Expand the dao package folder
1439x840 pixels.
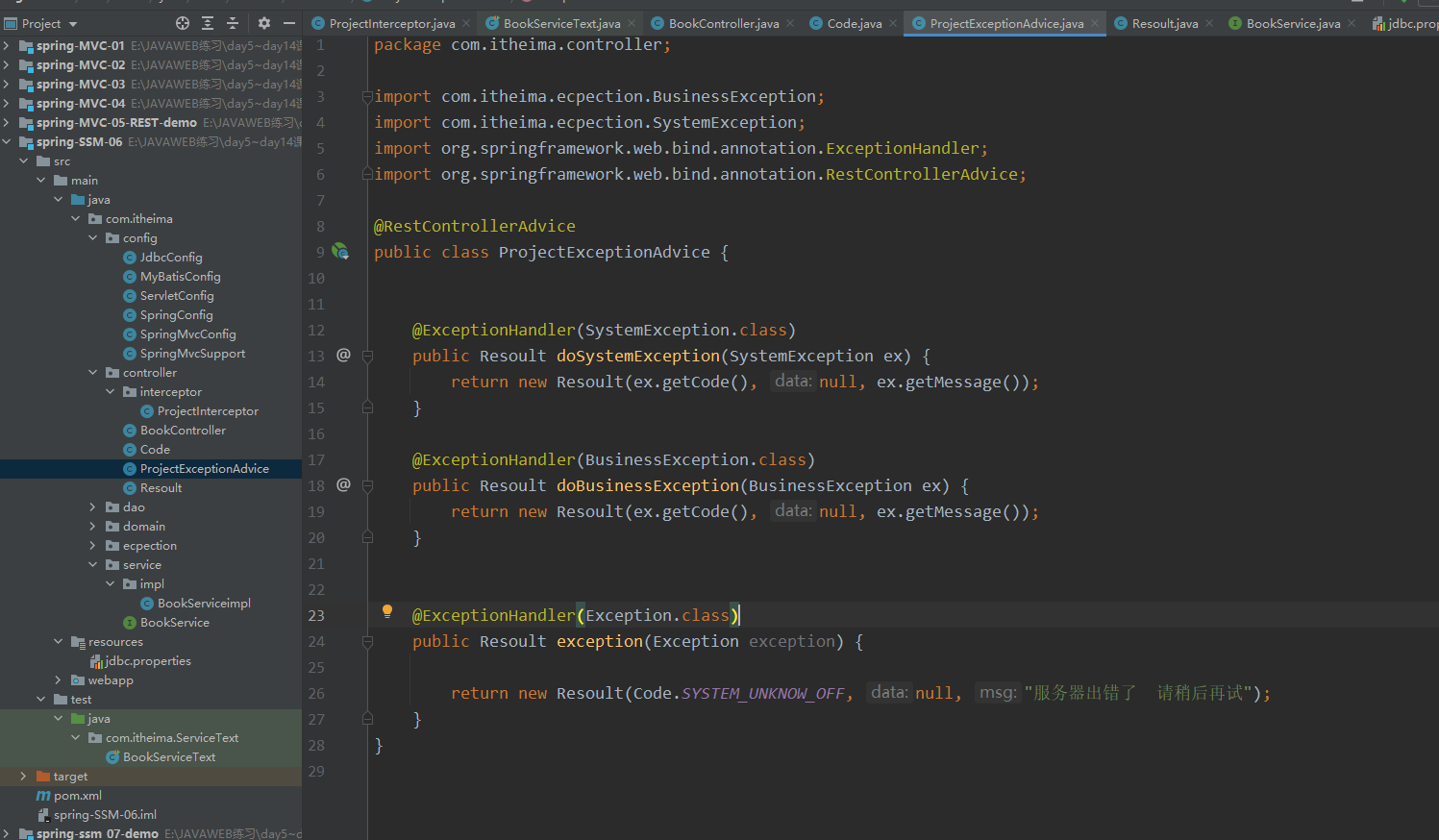pyautogui.click(x=93, y=507)
